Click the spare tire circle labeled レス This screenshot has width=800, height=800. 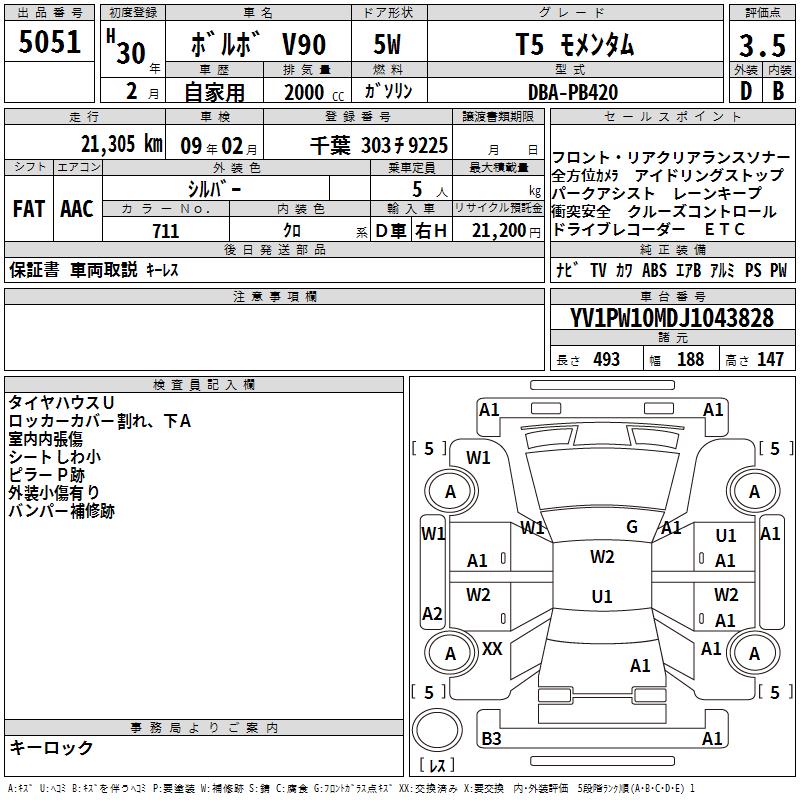[437, 731]
